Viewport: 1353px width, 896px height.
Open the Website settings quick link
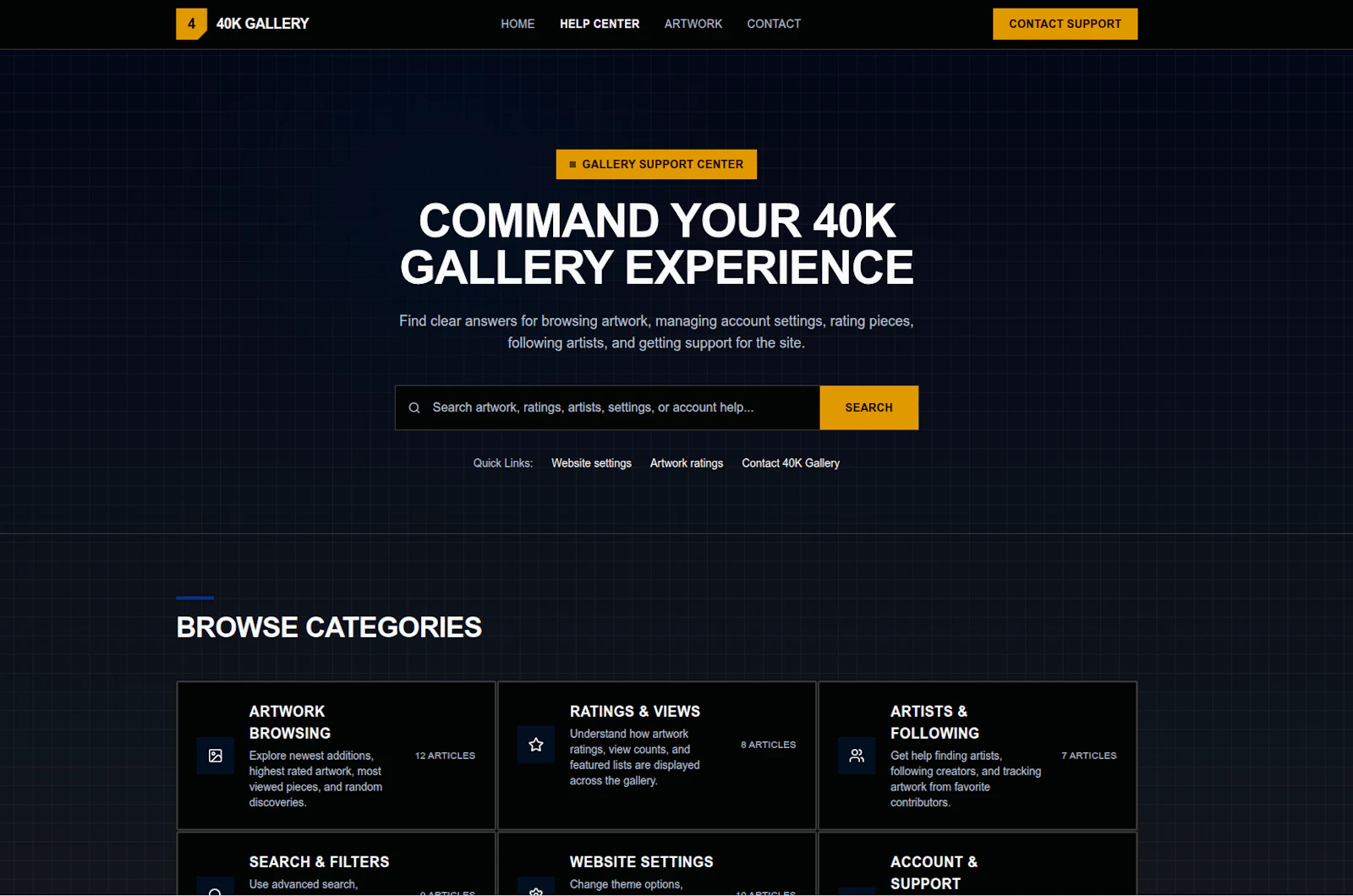pos(591,463)
